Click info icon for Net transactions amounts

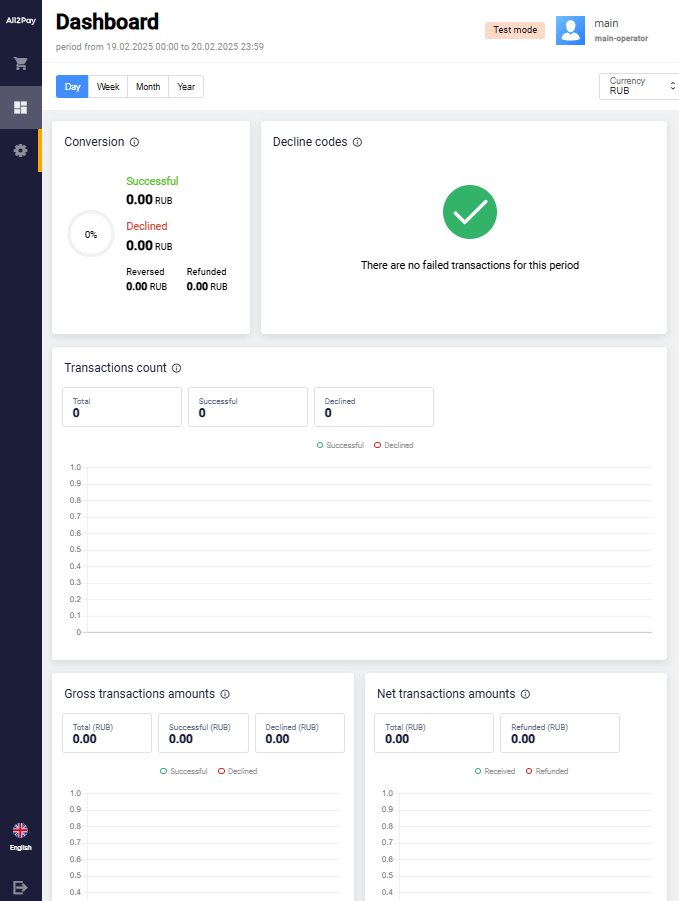coord(525,694)
